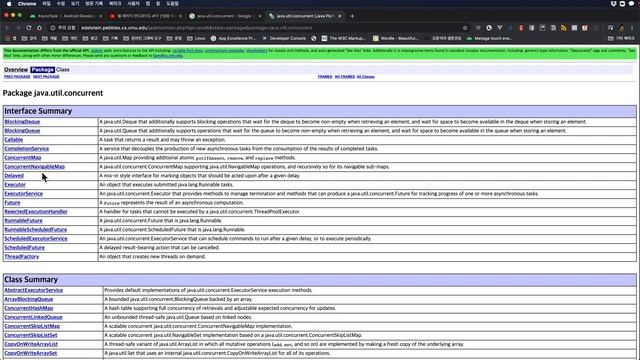Click the Vue devtools V extension icon

tap(500, 28)
